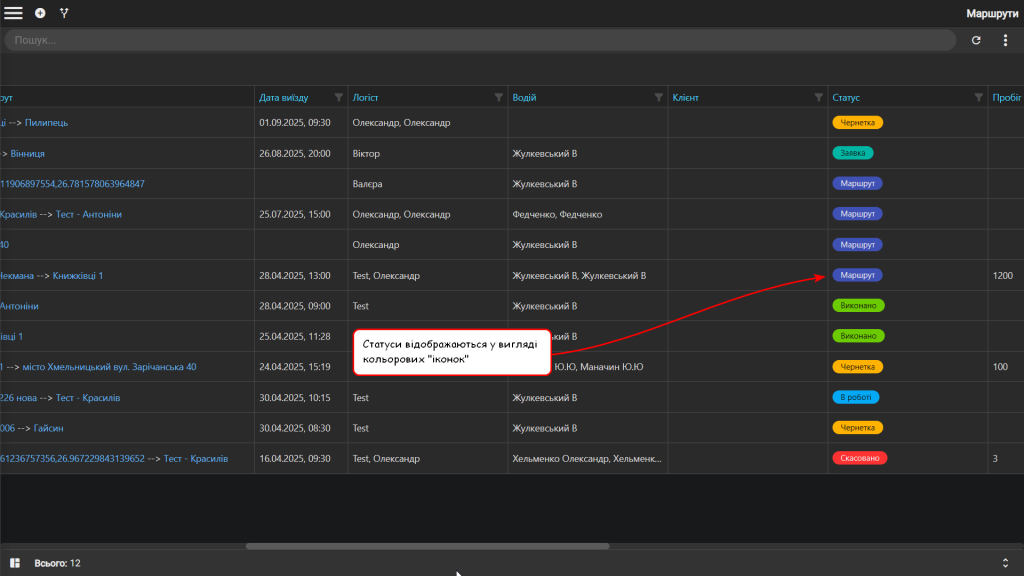Click Виконано badge in 25.04.2025, 11:28 row
The height and width of the screenshot is (576, 1024).
click(x=858, y=336)
